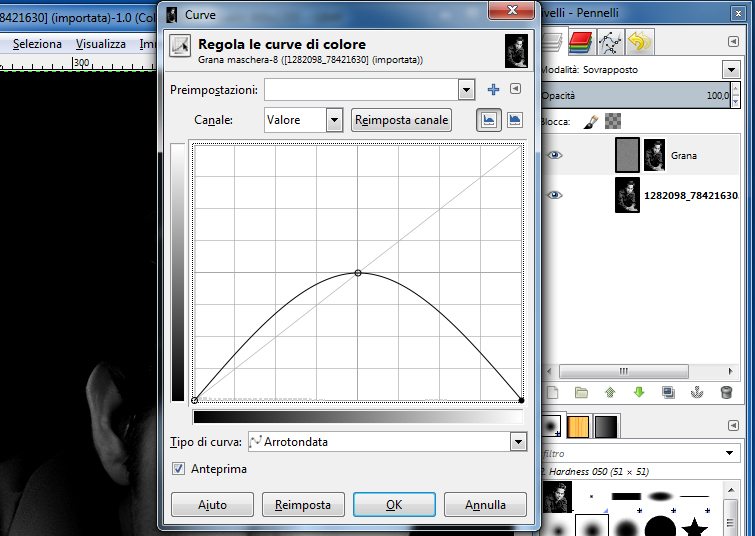Toggle lock pixels paintbrush icon

pos(590,121)
